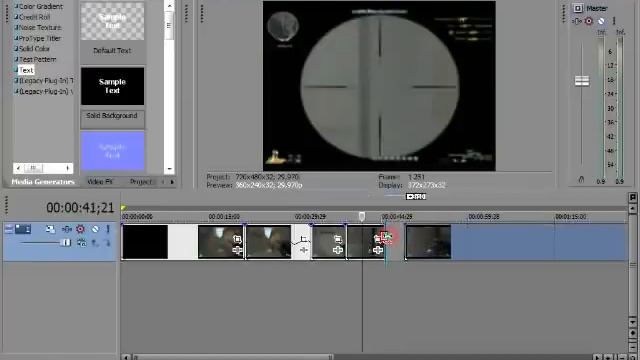Open Event Pan/Crop on second clip
Viewport: 640px width, 360px height.
[237, 239]
